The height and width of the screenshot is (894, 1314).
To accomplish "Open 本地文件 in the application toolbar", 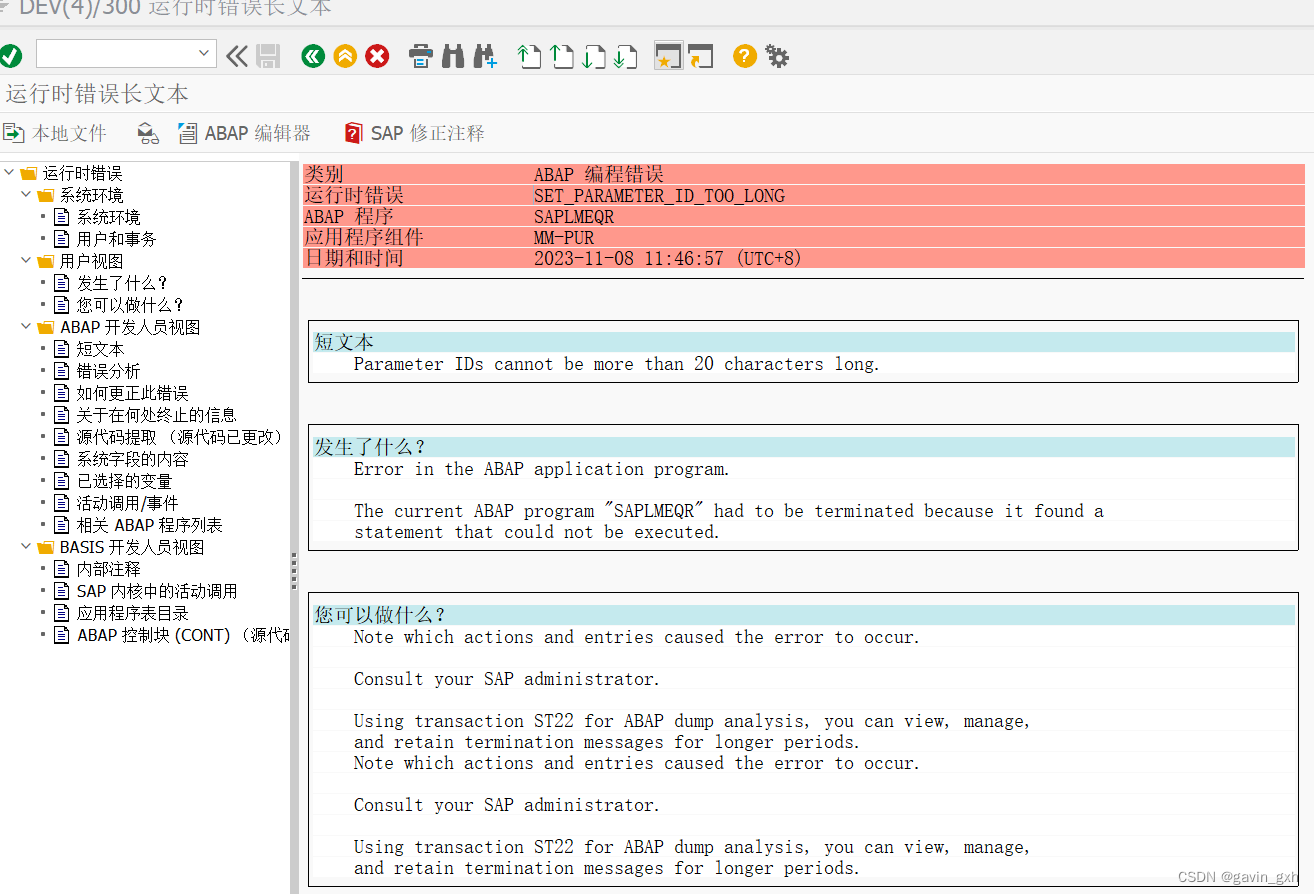I will pos(57,132).
